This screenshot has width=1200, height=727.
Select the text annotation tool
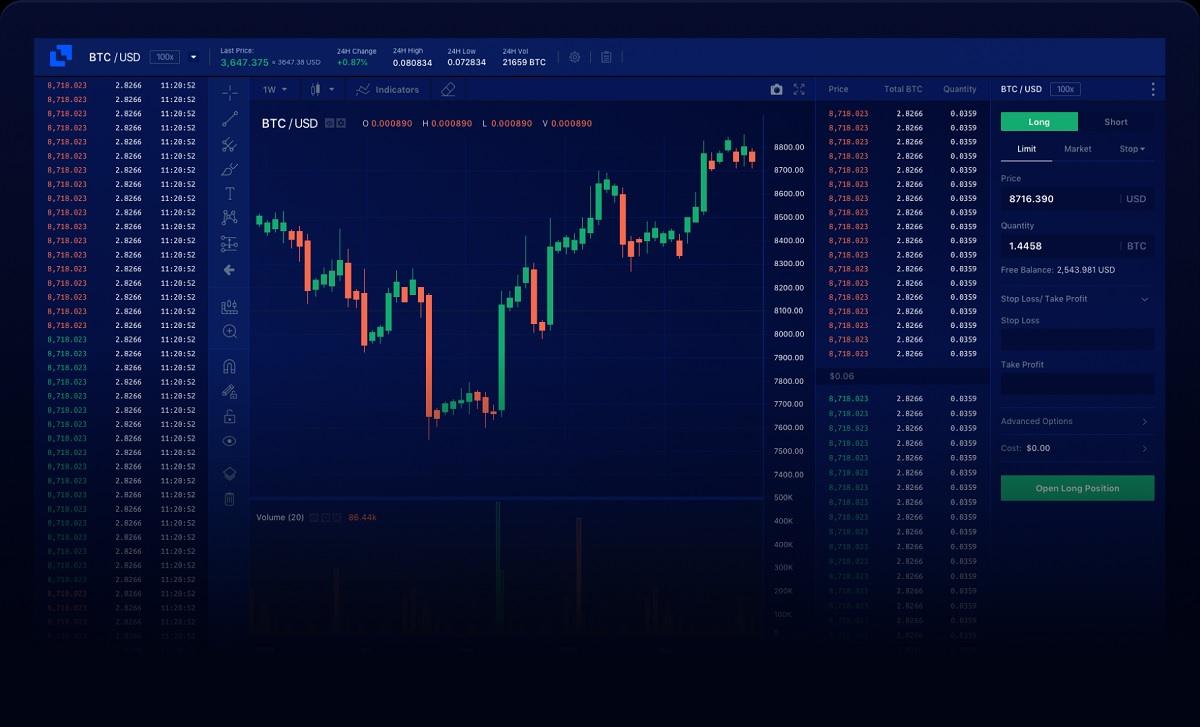(x=229, y=193)
